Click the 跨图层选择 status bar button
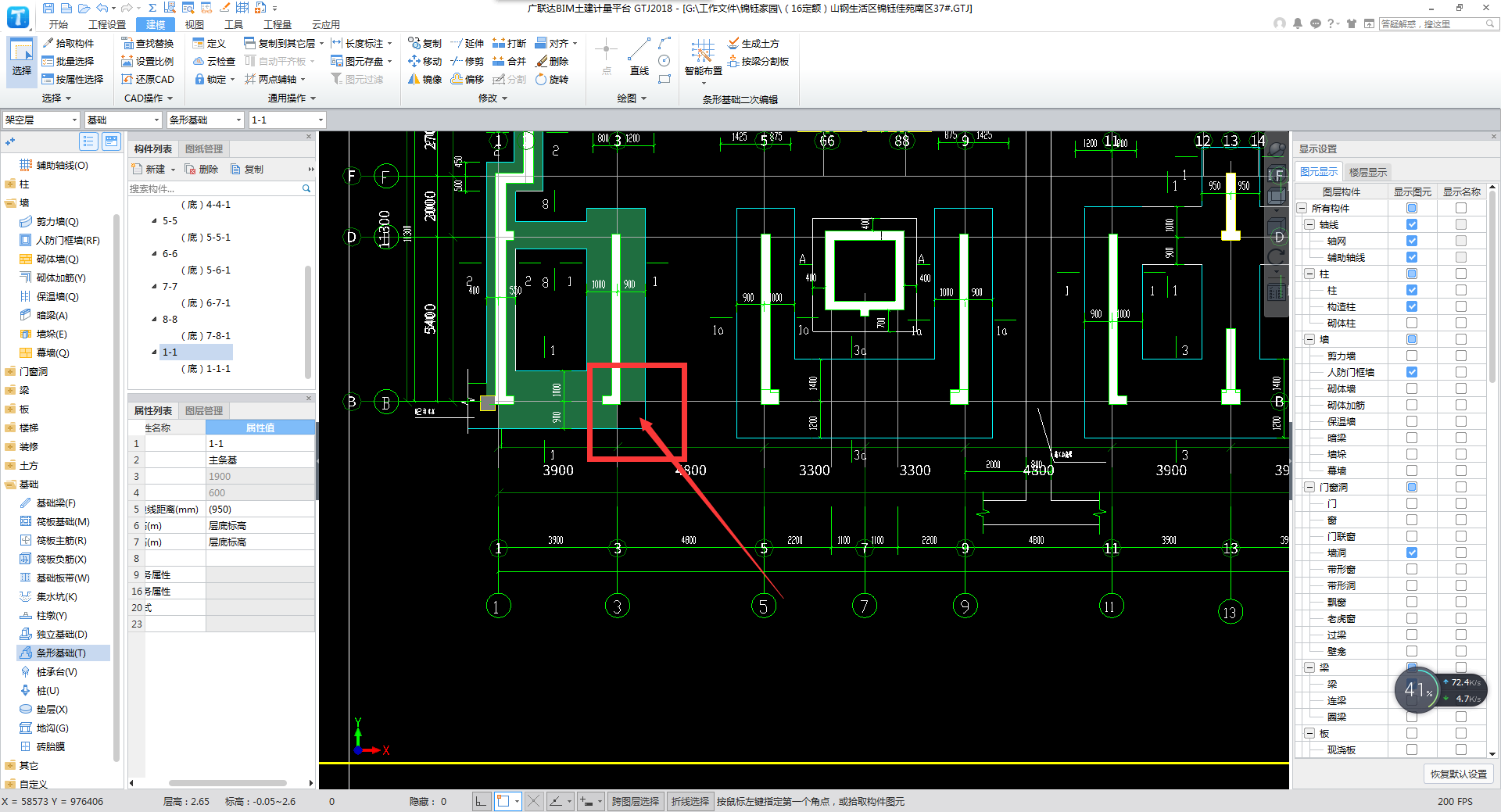1501x812 pixels. (x=635, y=801)
